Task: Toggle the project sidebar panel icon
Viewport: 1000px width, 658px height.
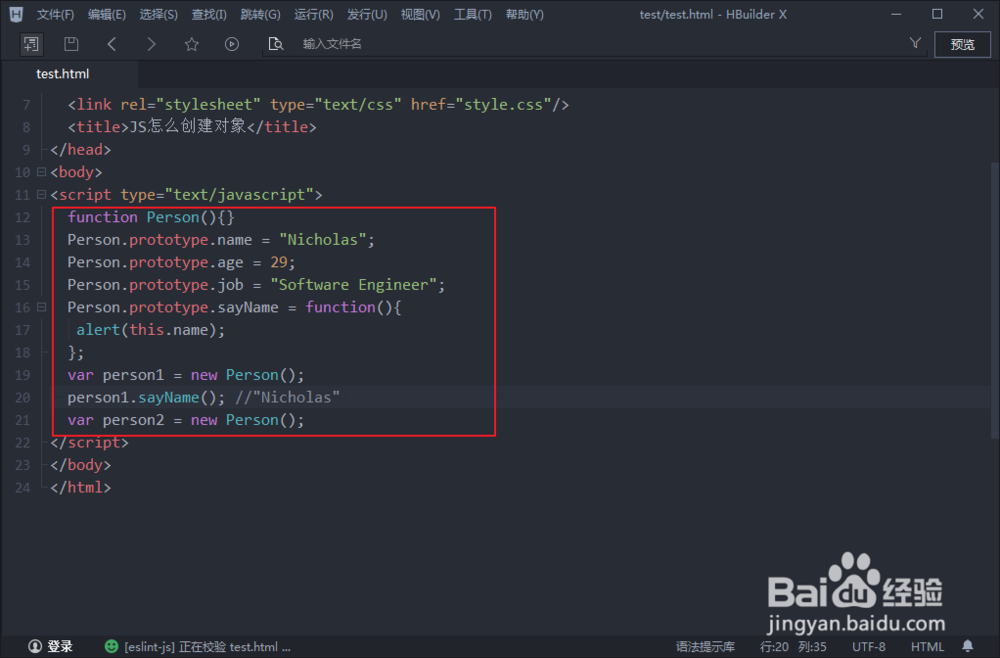Action: point(31,44)
